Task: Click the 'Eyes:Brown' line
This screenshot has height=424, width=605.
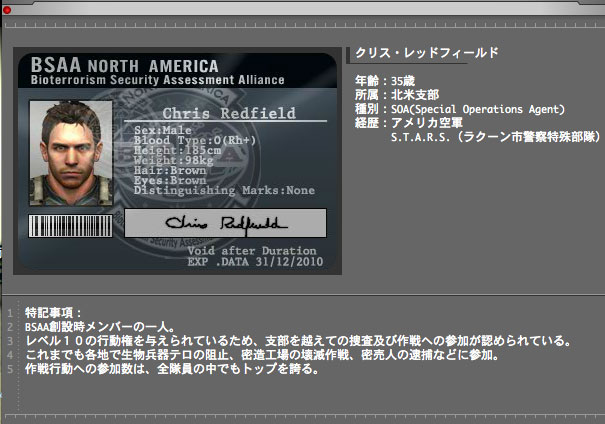Action: point(170,180)
